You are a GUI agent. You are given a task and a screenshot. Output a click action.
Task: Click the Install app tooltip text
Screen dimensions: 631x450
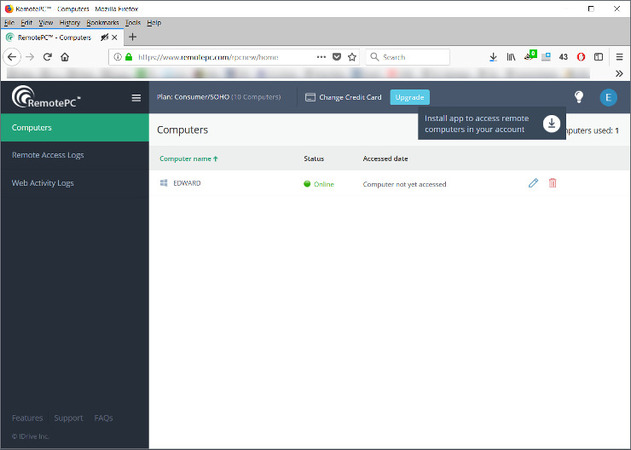[476, 124]
